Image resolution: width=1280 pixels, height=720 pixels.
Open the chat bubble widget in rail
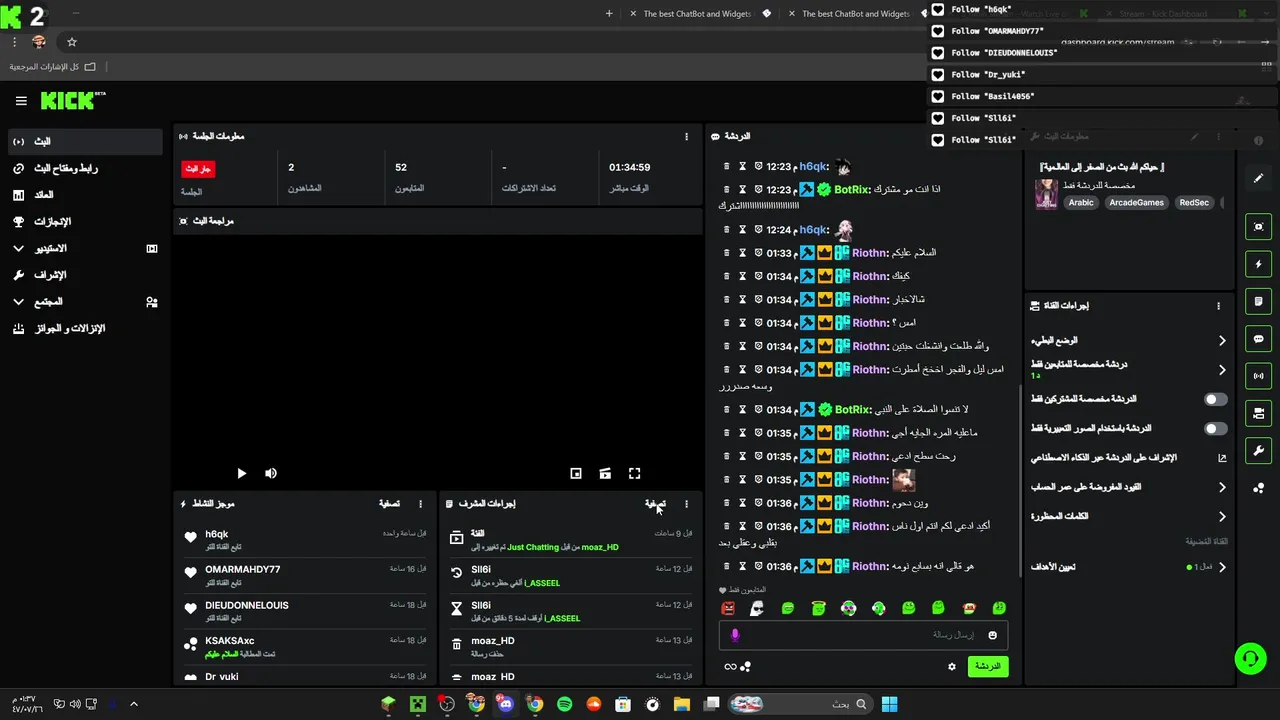click(x=1258, y=339)
